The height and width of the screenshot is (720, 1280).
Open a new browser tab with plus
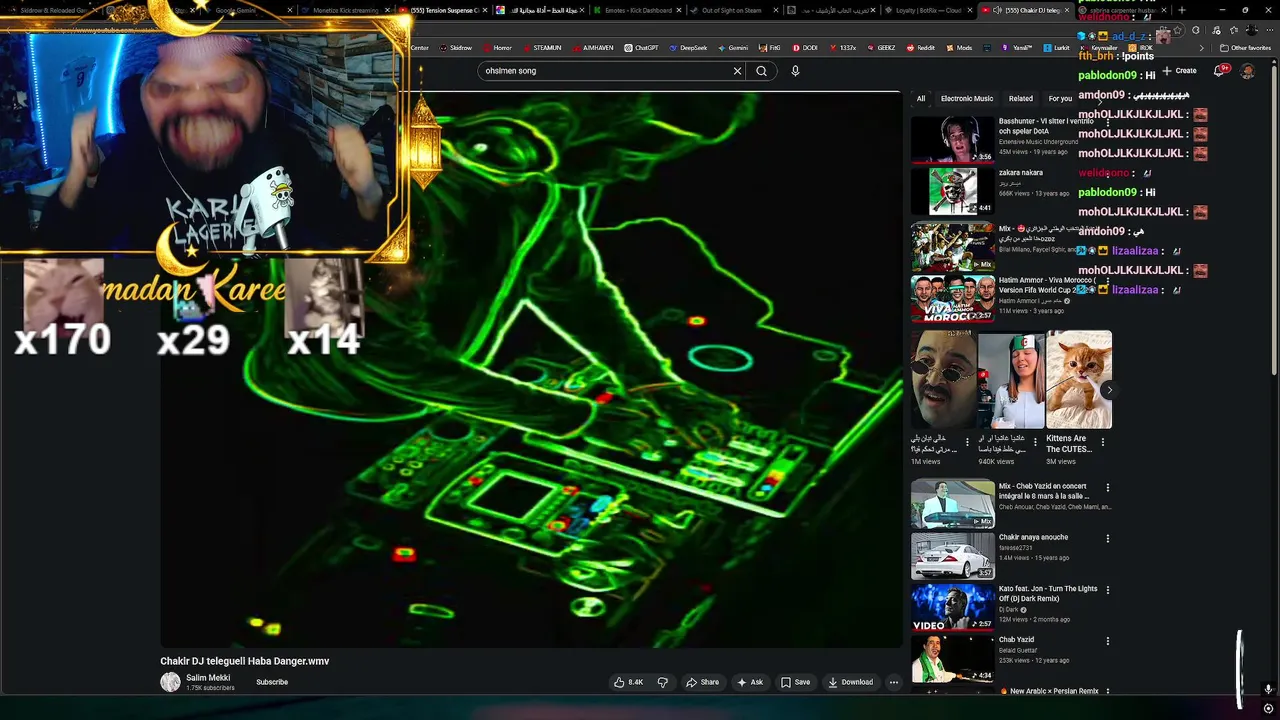(1182, 10)
